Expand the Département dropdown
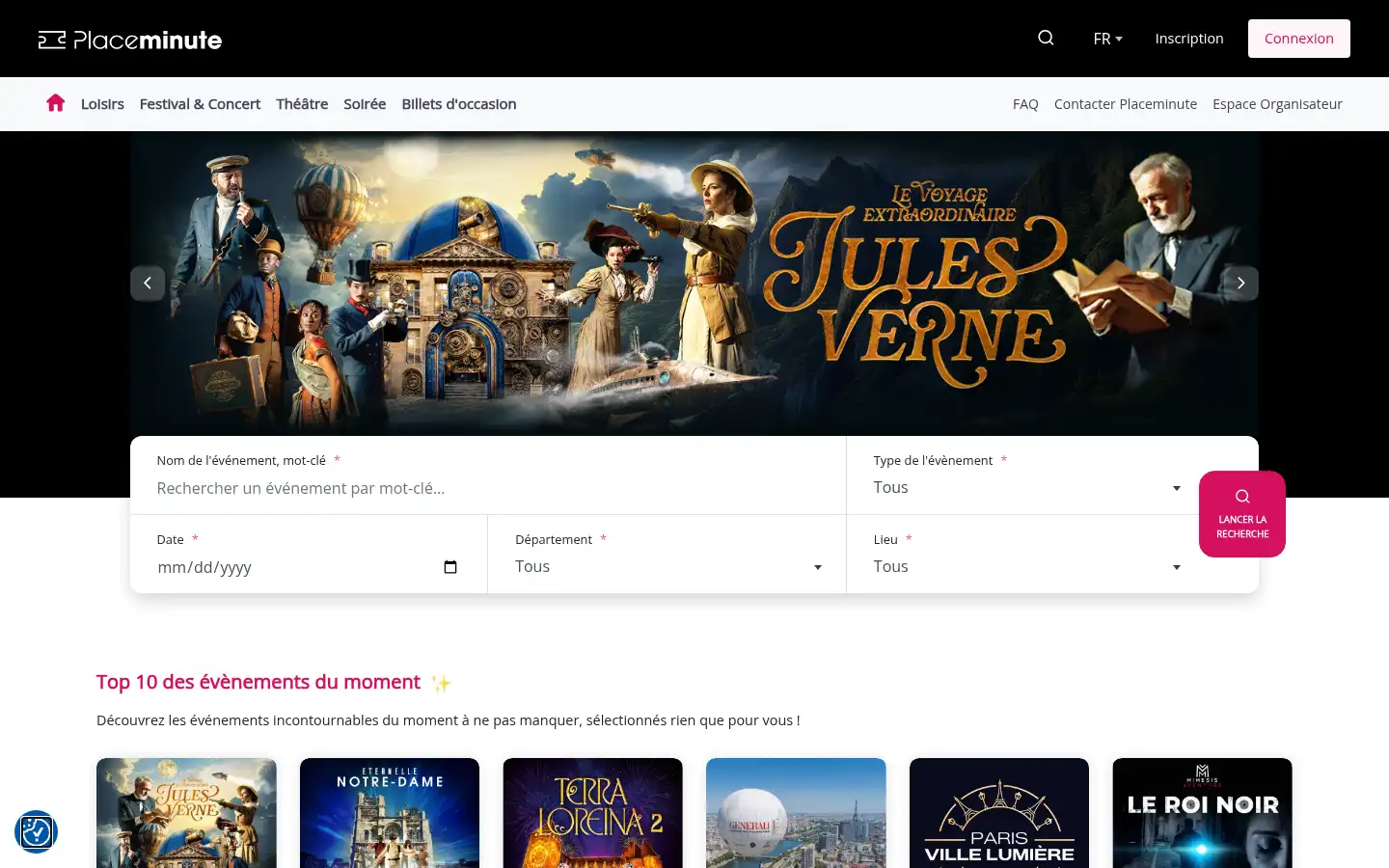 pos(668,567)
